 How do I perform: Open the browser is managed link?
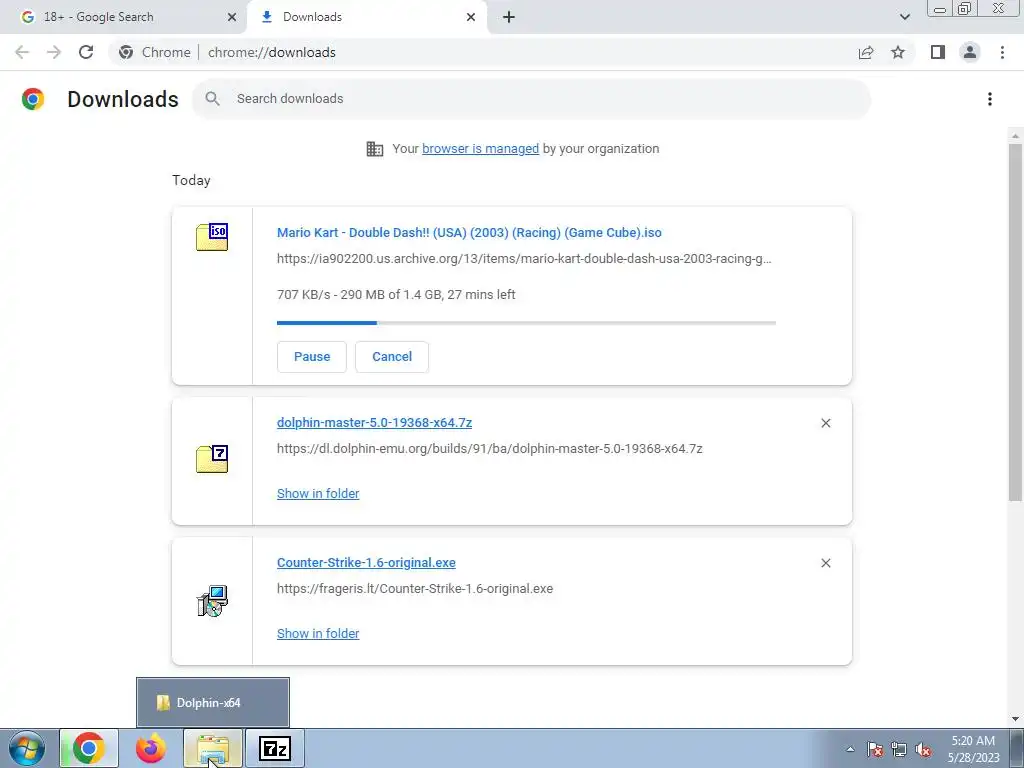coord(481,148)
